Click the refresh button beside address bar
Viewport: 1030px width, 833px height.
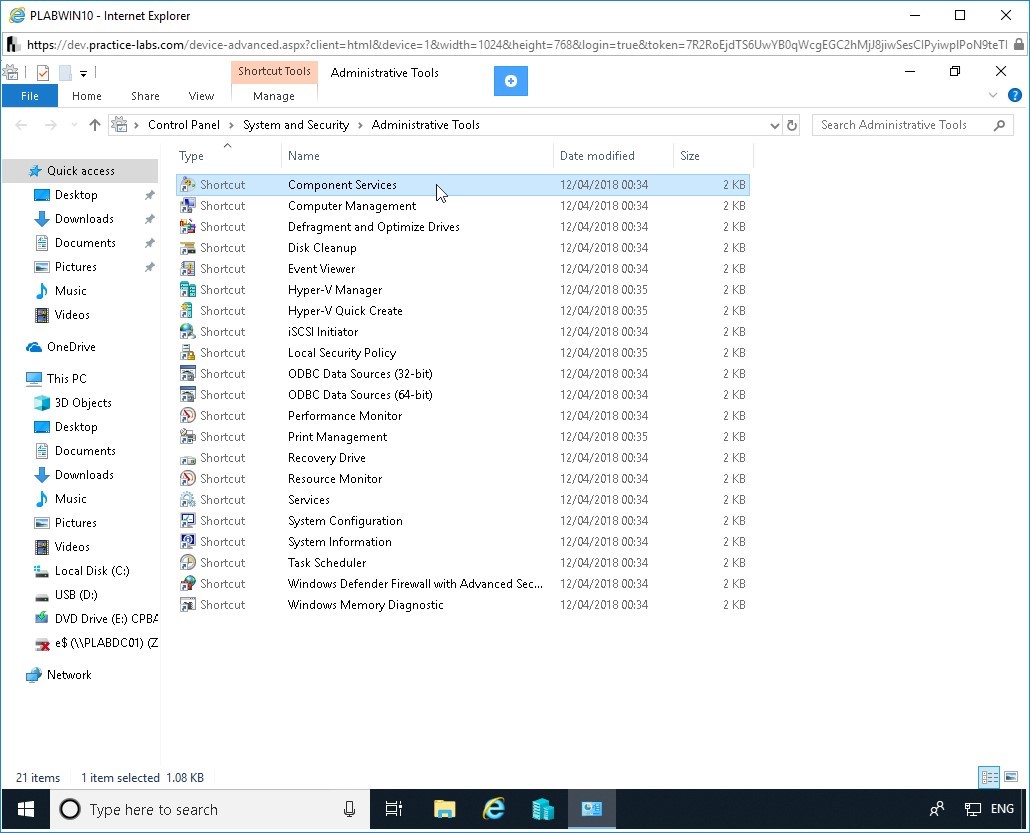[792, 125]
